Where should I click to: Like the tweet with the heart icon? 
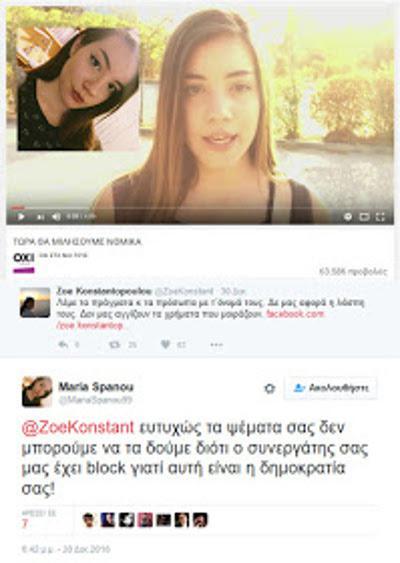click(165, 345)
